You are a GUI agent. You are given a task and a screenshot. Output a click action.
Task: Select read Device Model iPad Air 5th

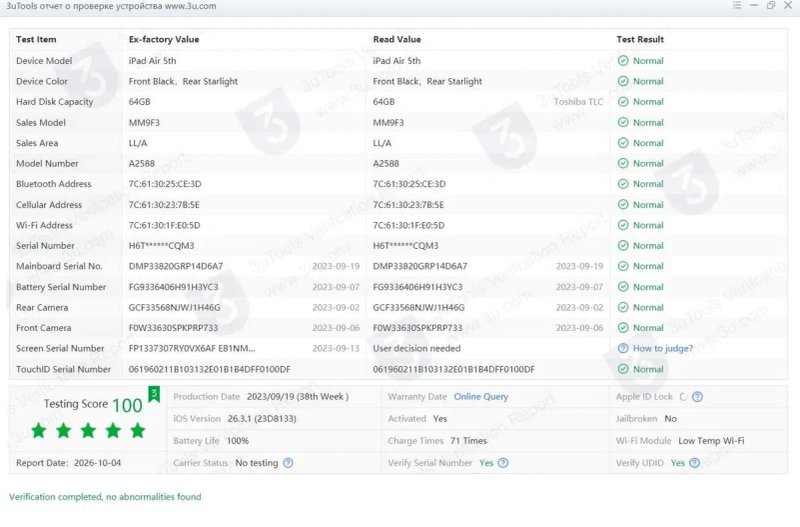(x=397, y=61)
